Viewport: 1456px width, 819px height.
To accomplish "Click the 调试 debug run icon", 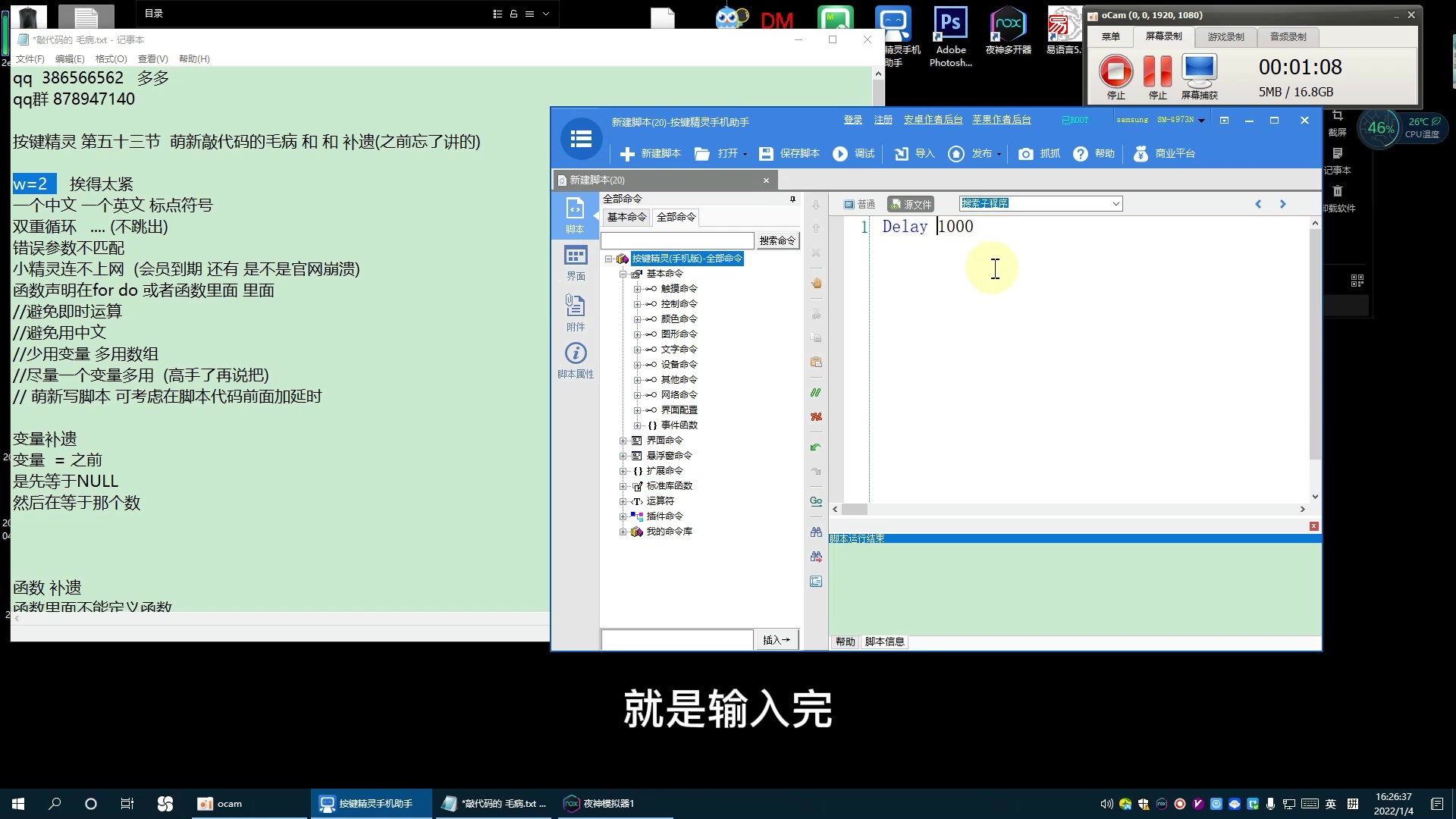I will click(840, 154).
